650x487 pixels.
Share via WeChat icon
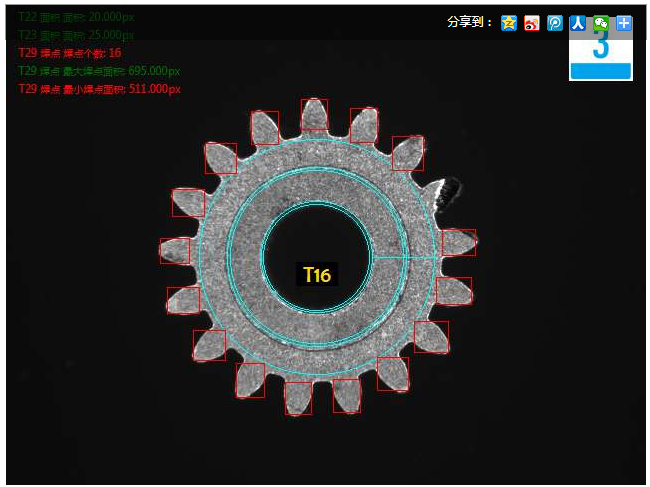(601, 23)
